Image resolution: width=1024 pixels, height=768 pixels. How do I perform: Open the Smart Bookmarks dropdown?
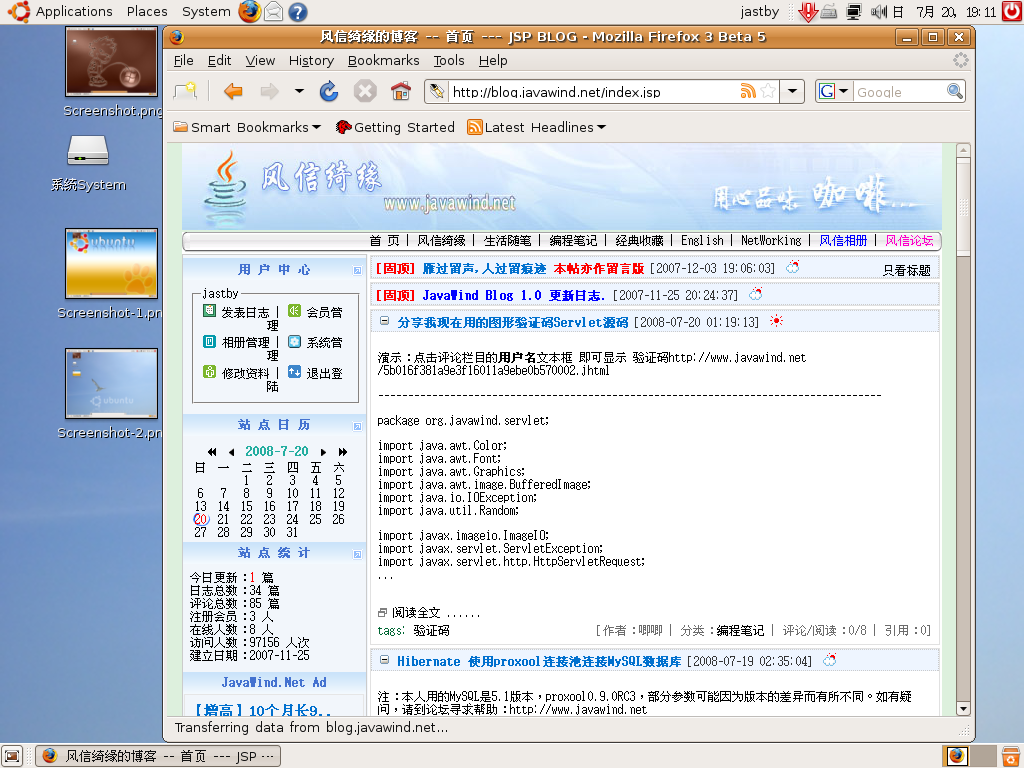pyautogui.click(x=316, y=128)
